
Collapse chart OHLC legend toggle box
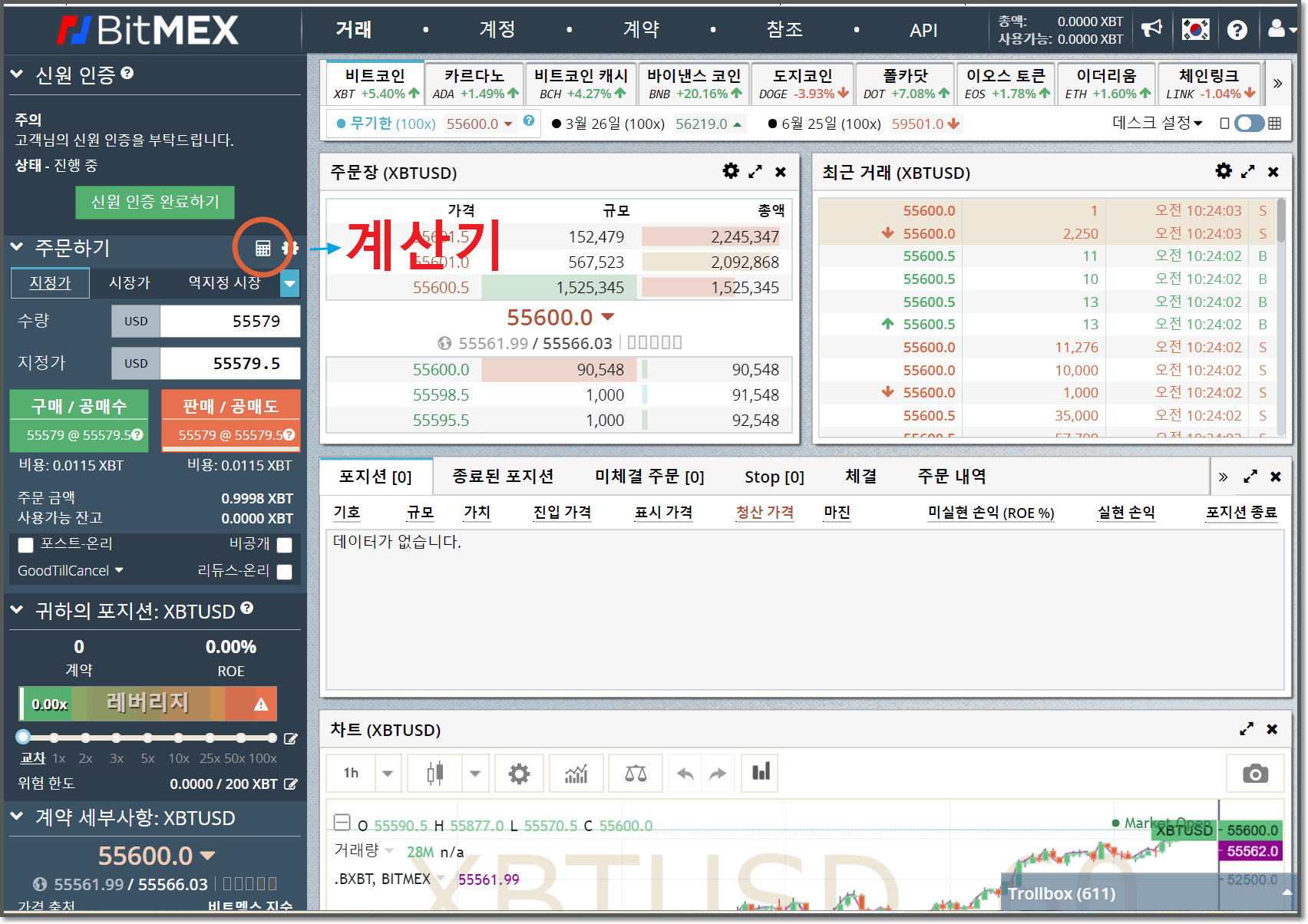pyautogui.click(x=342, y=823)
